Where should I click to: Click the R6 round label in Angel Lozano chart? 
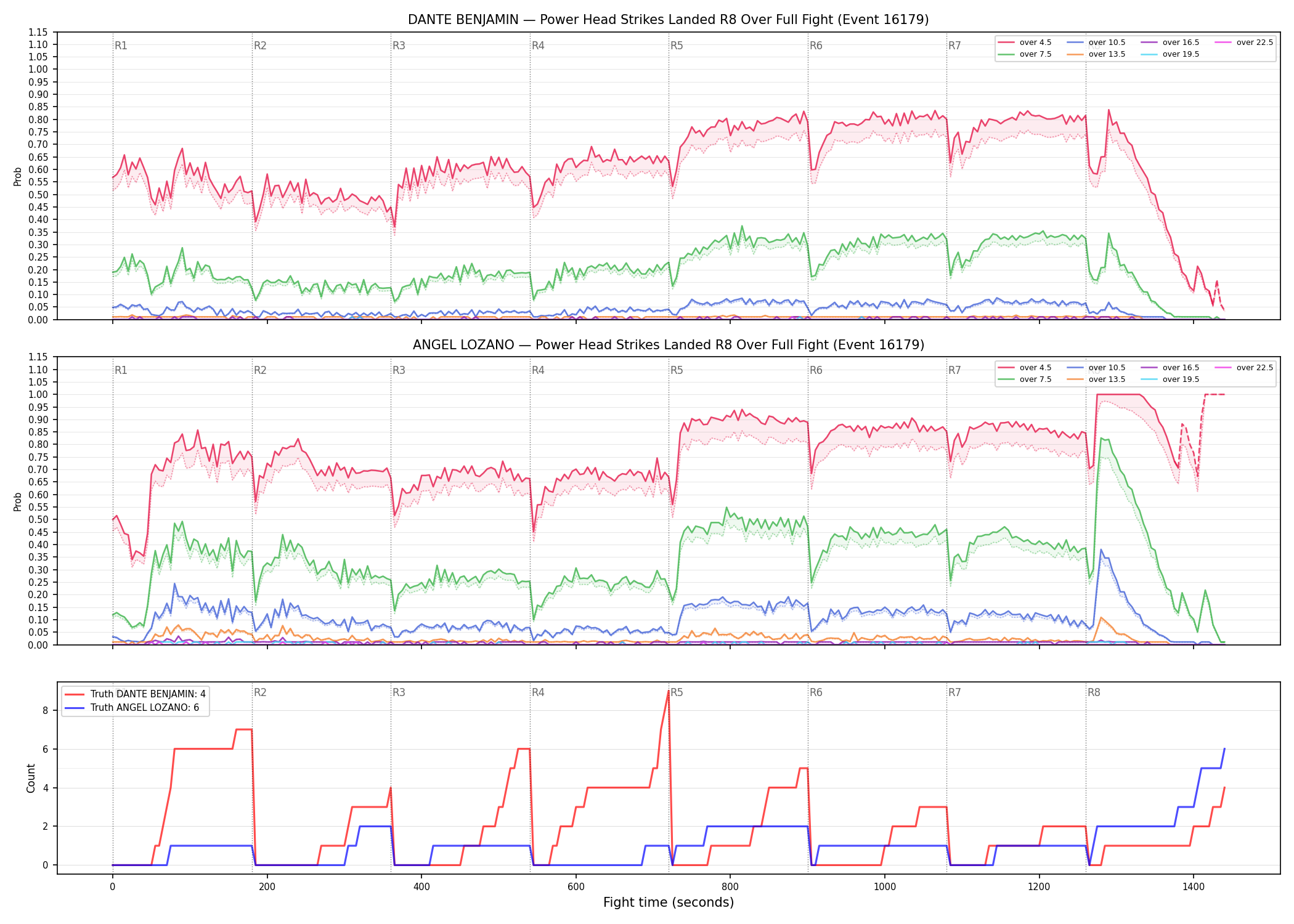click(x=816, y=370)
